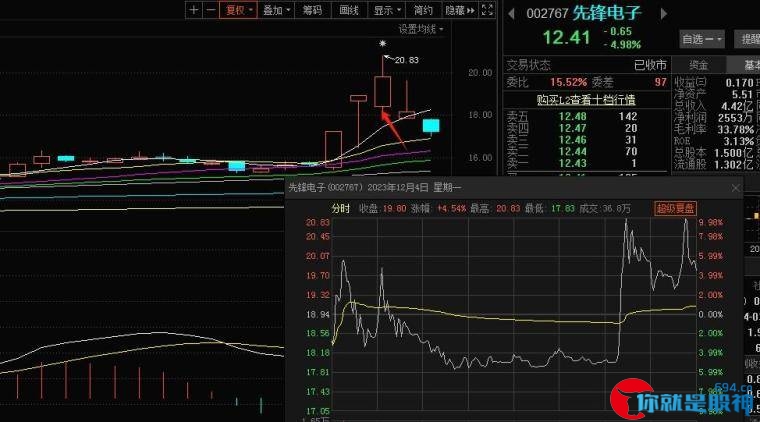Open the 叠加 overlay dropdown
The width and height of the screenshot is (760, 422).
click(276, 10)
